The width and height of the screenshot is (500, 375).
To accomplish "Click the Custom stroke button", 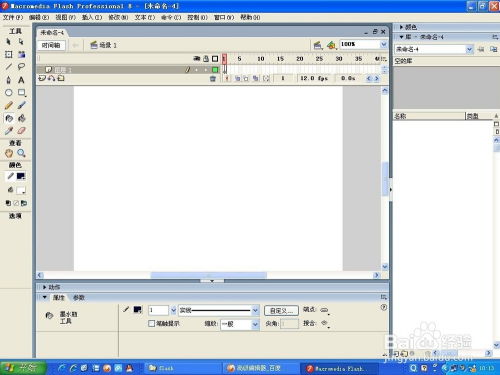I will tap(281, 310).
